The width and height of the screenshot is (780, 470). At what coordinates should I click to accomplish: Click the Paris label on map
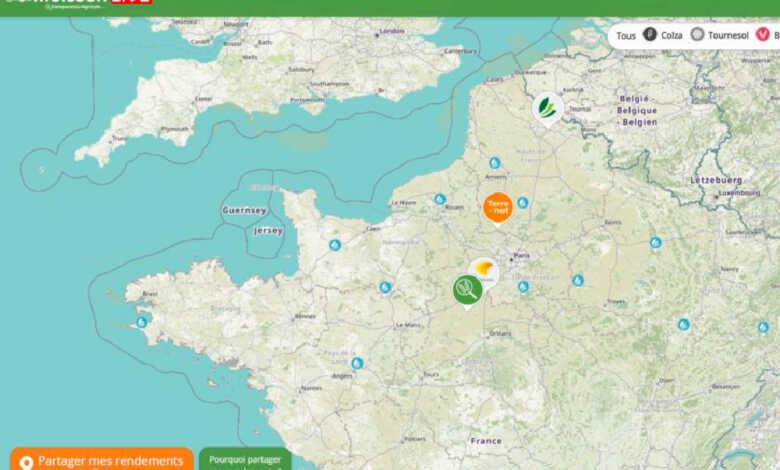click(520, 255)
